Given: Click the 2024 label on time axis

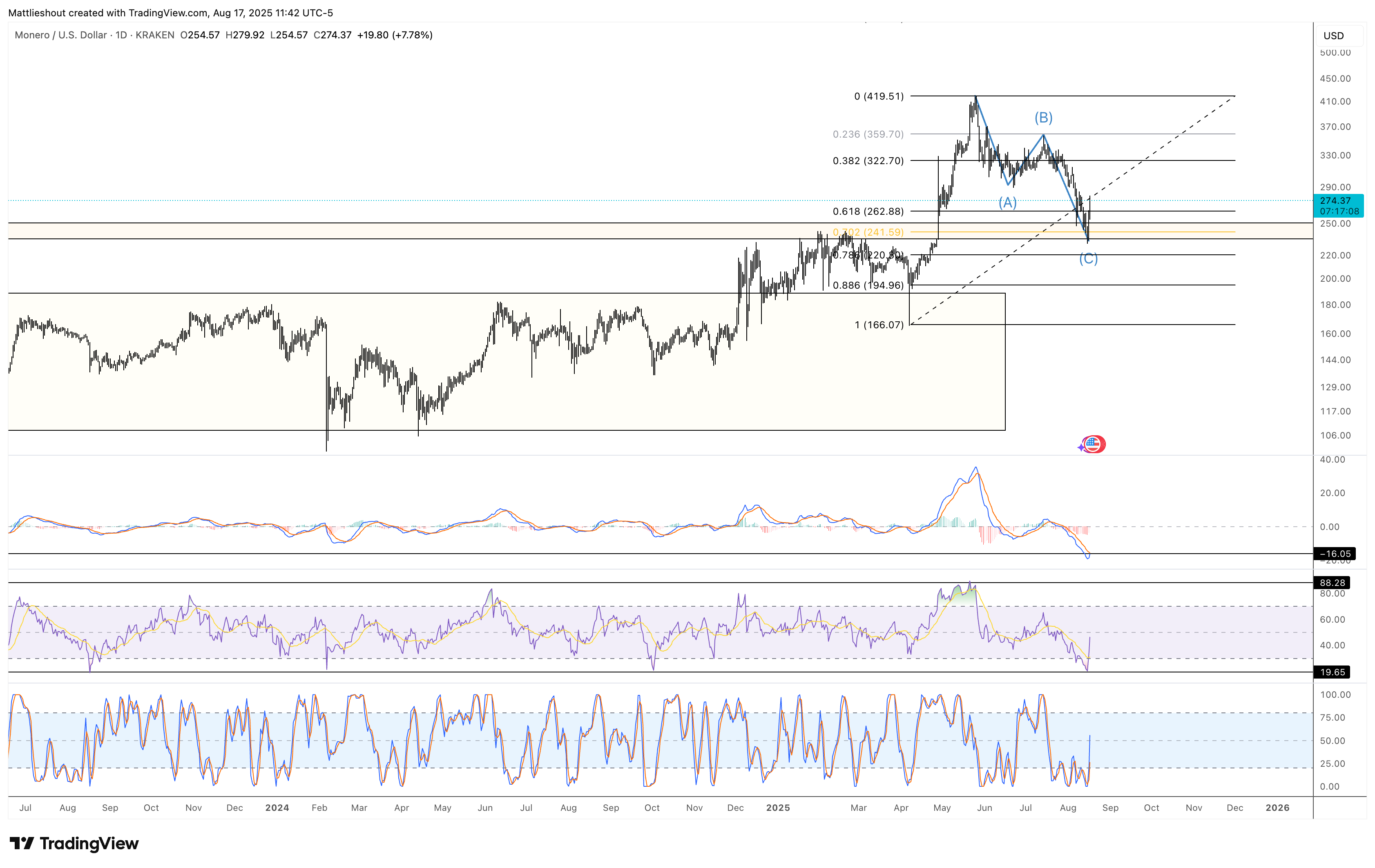Looking at the screenshot, I should 277,808.
